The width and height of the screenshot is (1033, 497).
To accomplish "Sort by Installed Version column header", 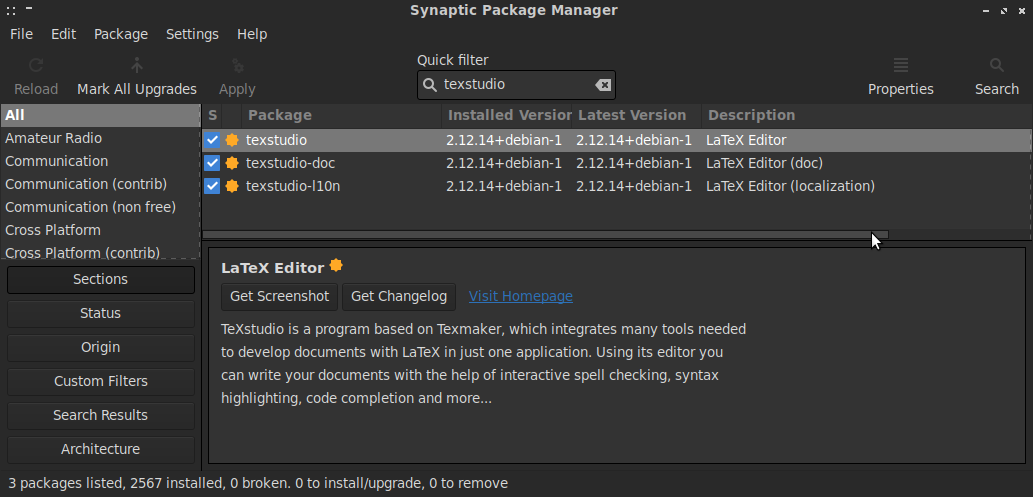I will (x=507, y=115).
